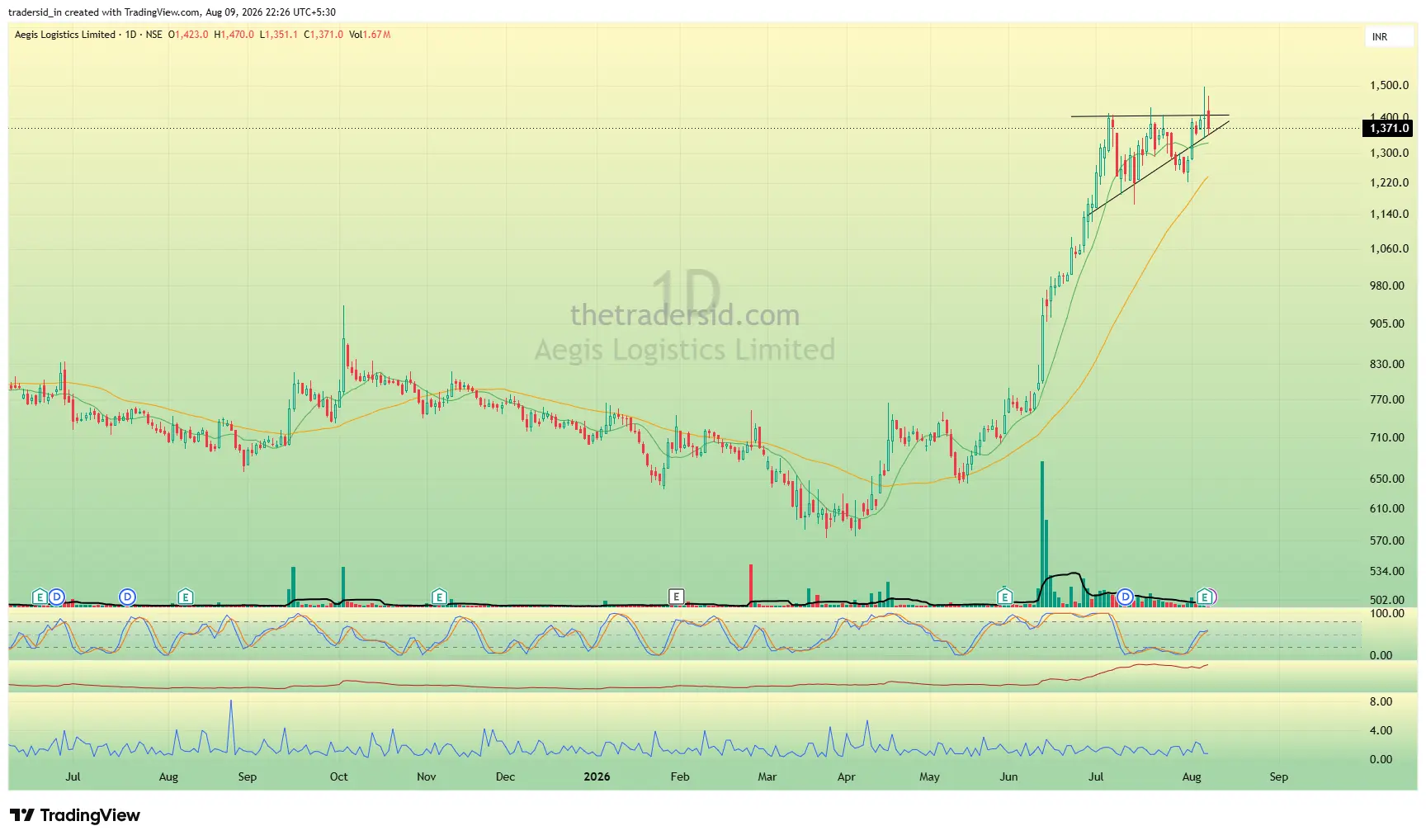Click the '1,500.0' price axis label
The image size is (1426, 840).
[x=1389, y=86]
